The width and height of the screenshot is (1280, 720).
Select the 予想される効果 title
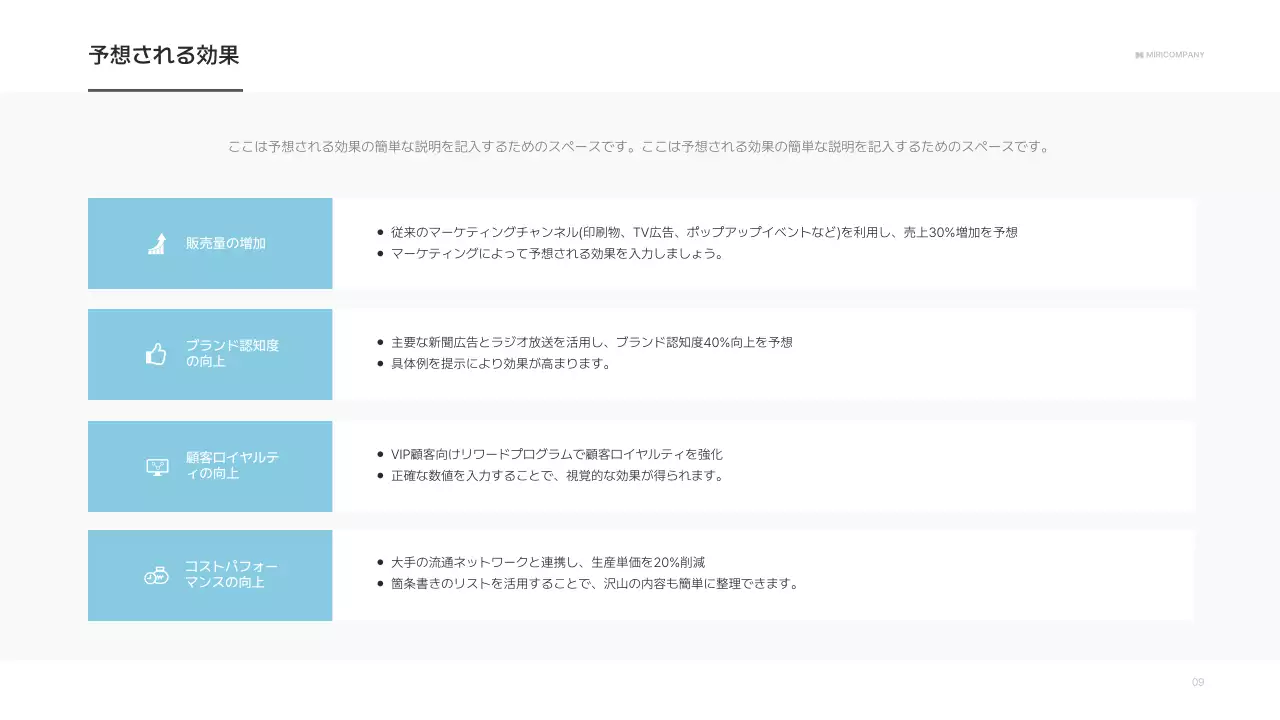coord(165,56)
